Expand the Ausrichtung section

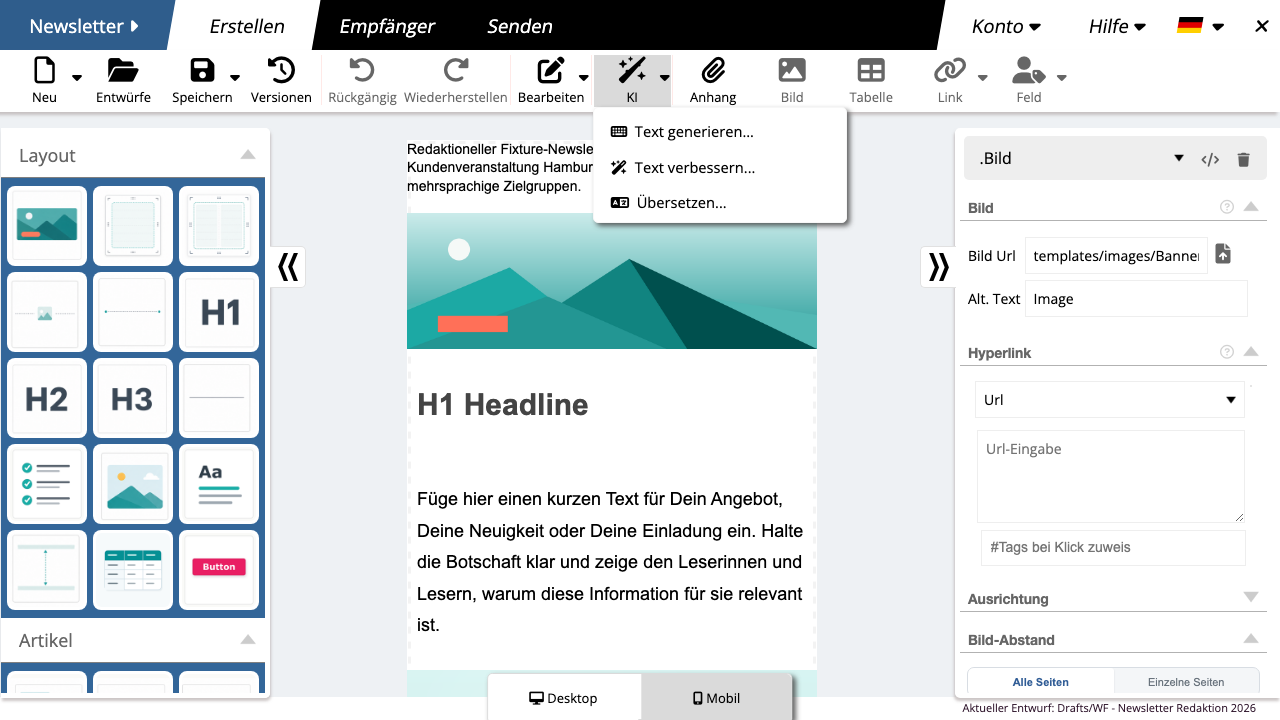[x=1250, y=597]
